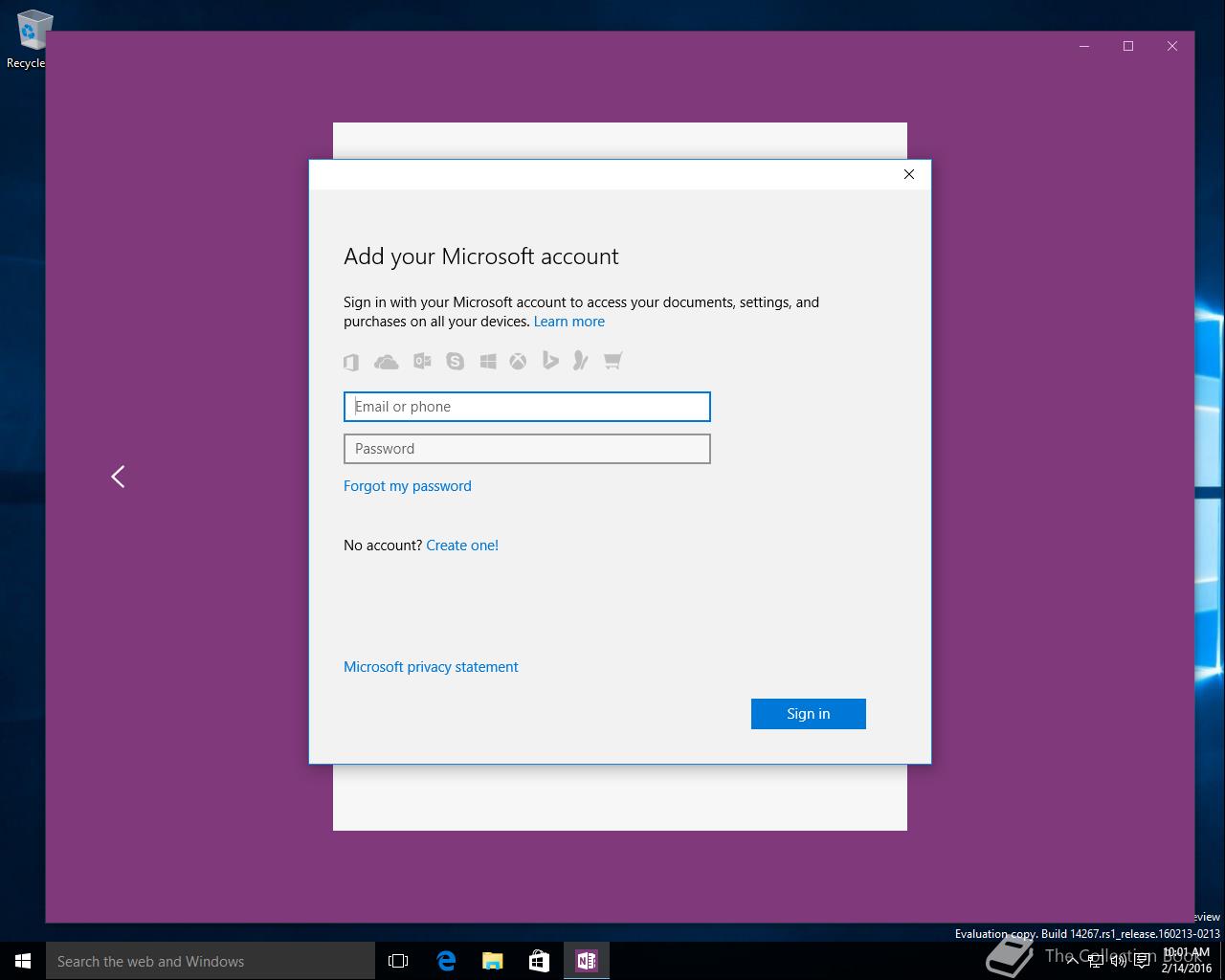The image size is (1225, 980).
Task: Launch Microsoft Edge from taskbar
Action: click(446, 961)
